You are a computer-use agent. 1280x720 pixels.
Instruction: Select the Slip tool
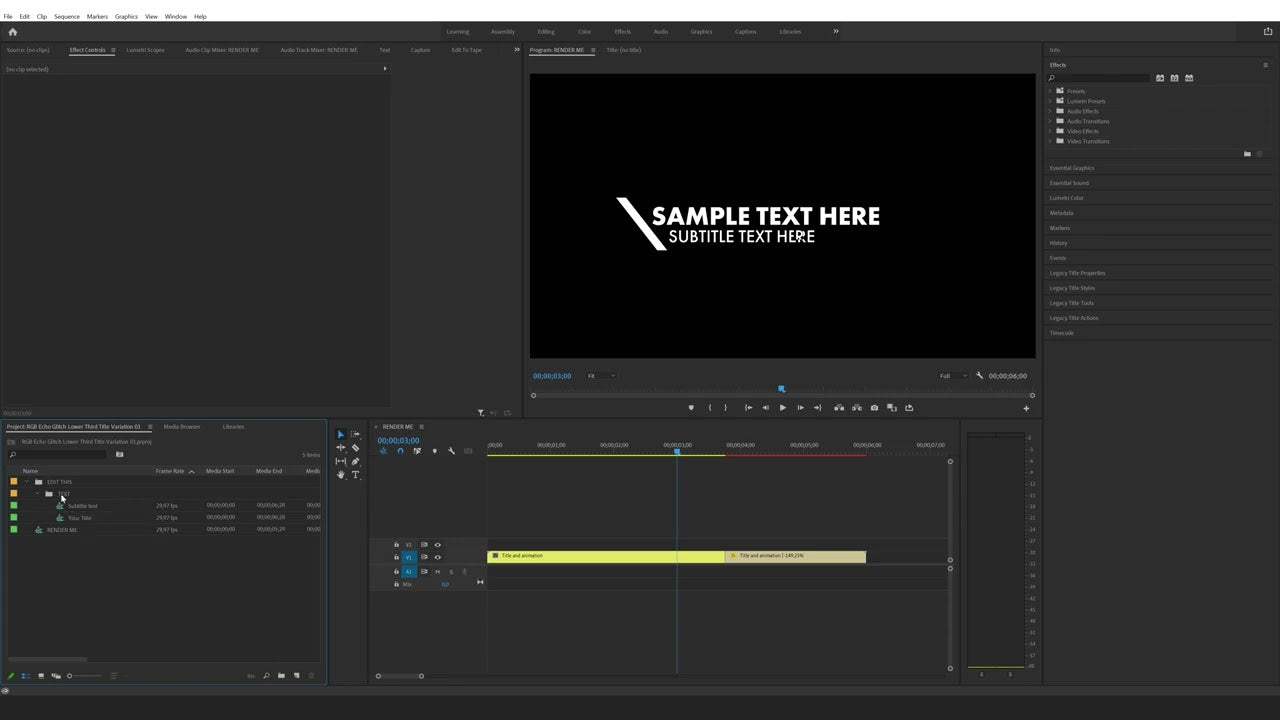[x=340, y=461]
